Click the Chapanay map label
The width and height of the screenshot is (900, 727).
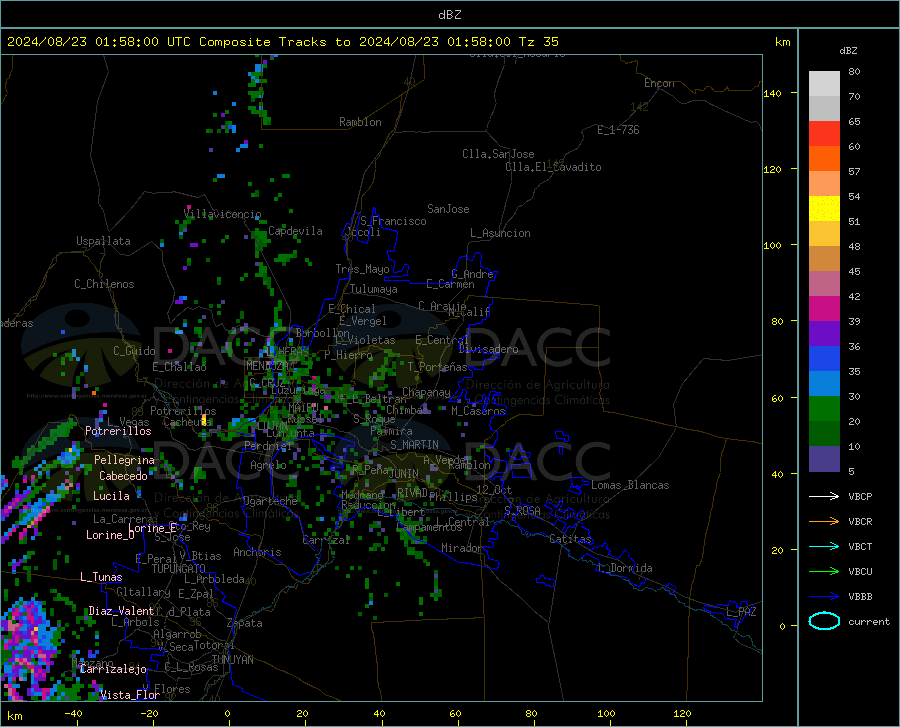pos(426,392)
